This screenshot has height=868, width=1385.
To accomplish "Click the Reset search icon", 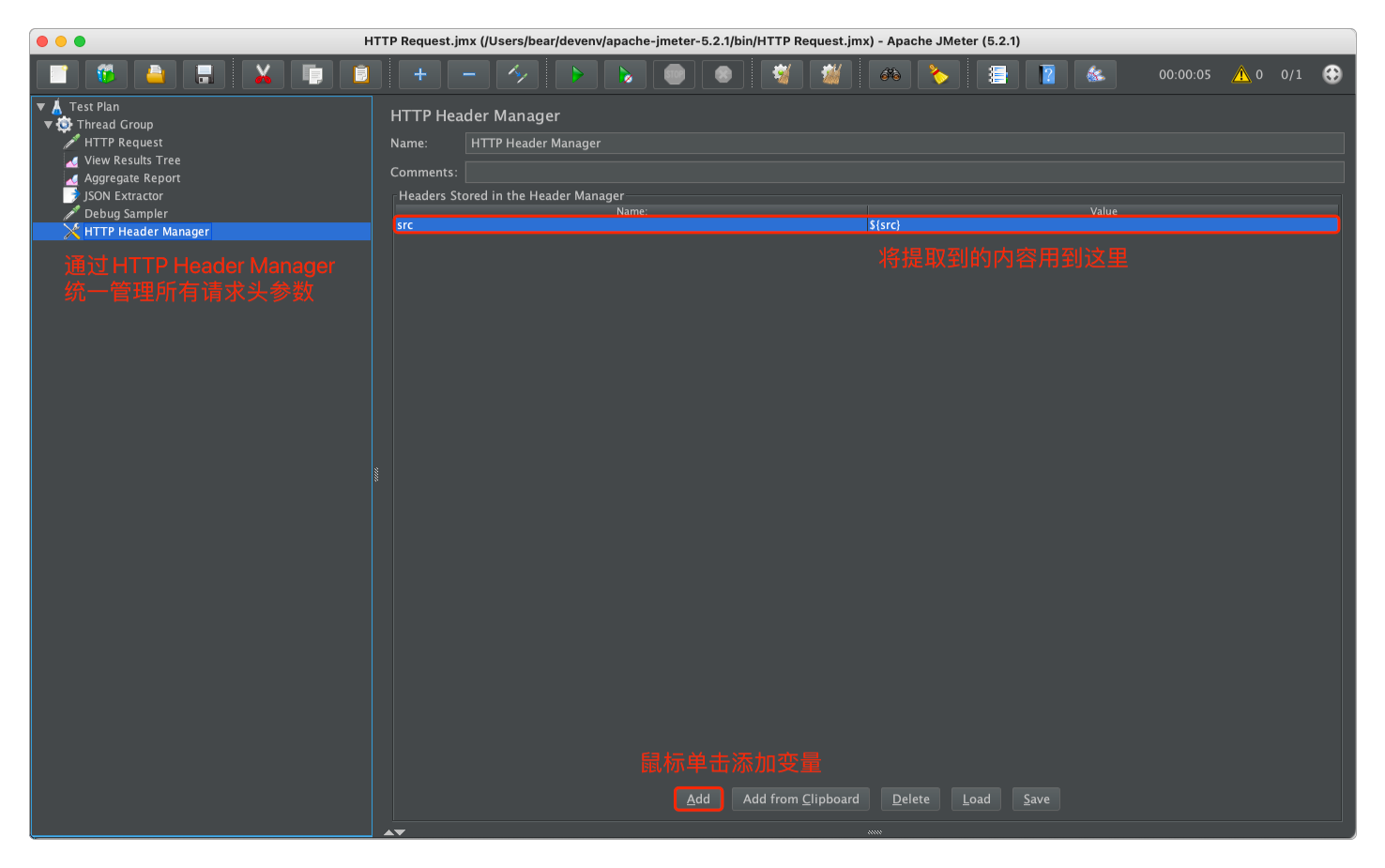I will [939, 74].
